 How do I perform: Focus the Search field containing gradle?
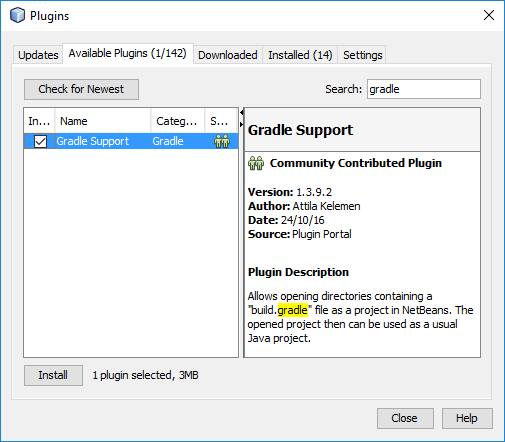pos(424,89)
